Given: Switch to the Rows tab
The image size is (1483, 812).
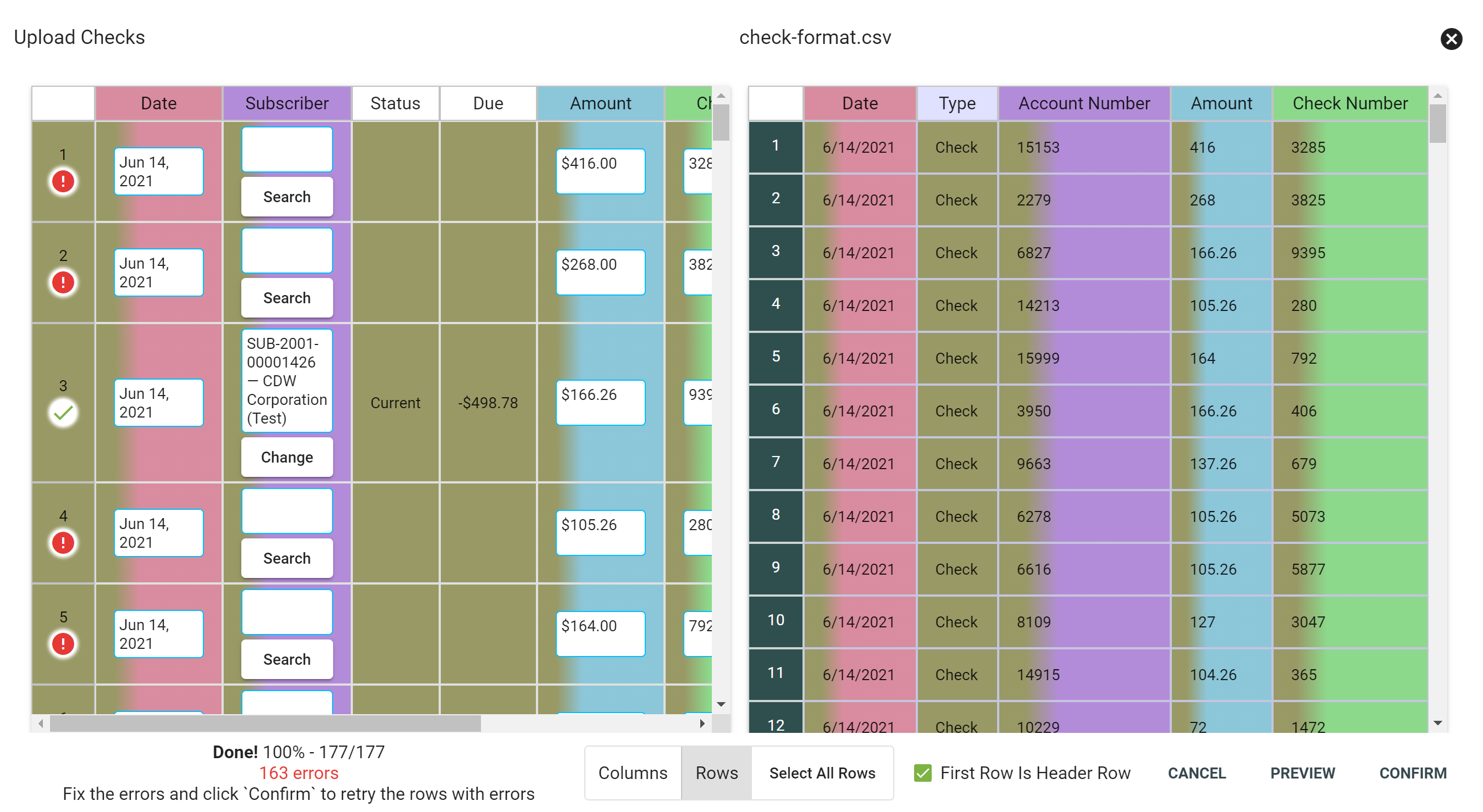Looking at the screenshot, I should 716,773.
